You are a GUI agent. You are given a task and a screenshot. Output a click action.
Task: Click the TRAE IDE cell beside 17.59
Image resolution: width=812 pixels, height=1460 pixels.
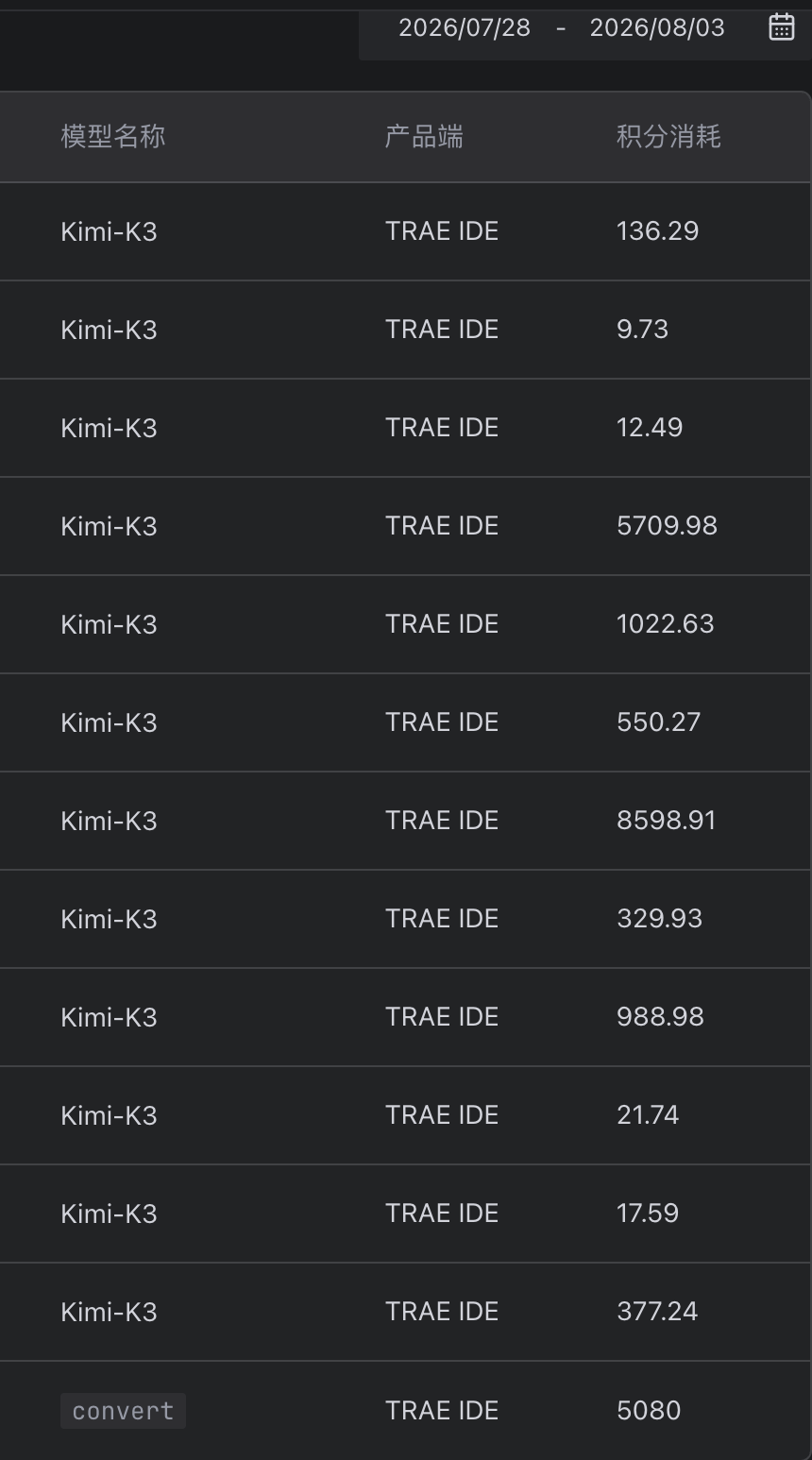pyautogui.click(x=442, y=1214)
